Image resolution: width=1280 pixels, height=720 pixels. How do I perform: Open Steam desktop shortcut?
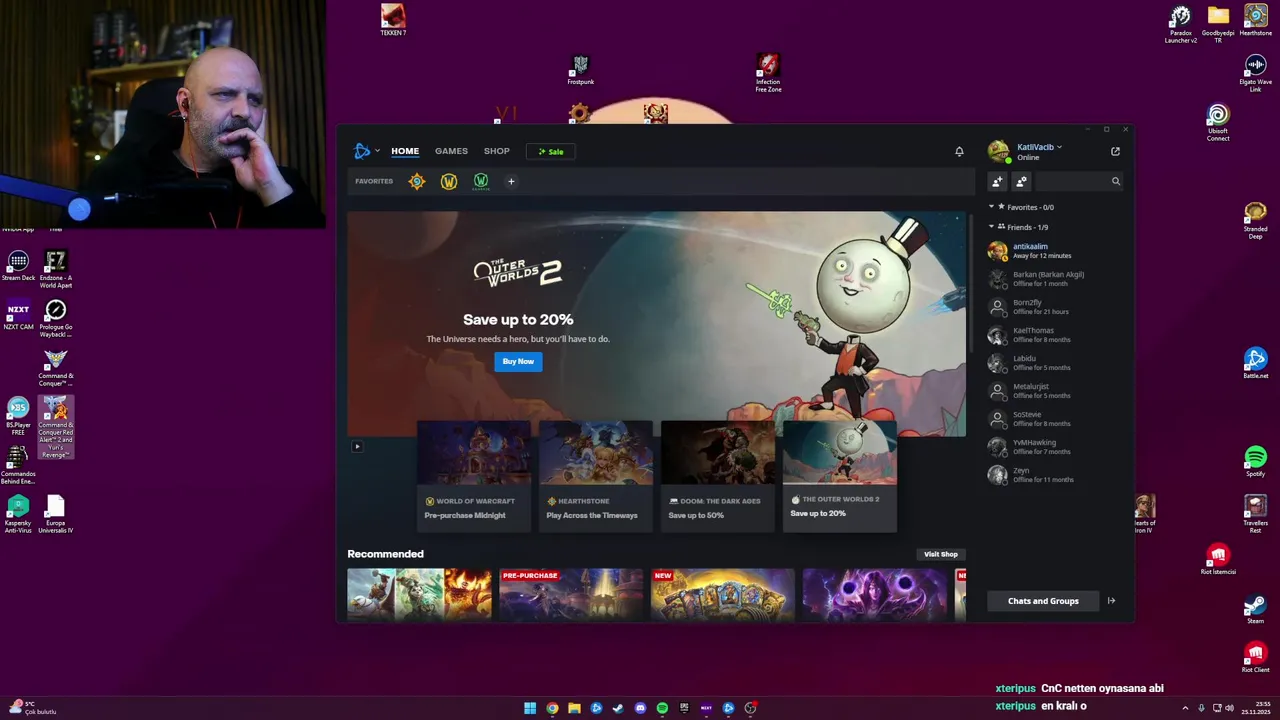coord(1256,609)
